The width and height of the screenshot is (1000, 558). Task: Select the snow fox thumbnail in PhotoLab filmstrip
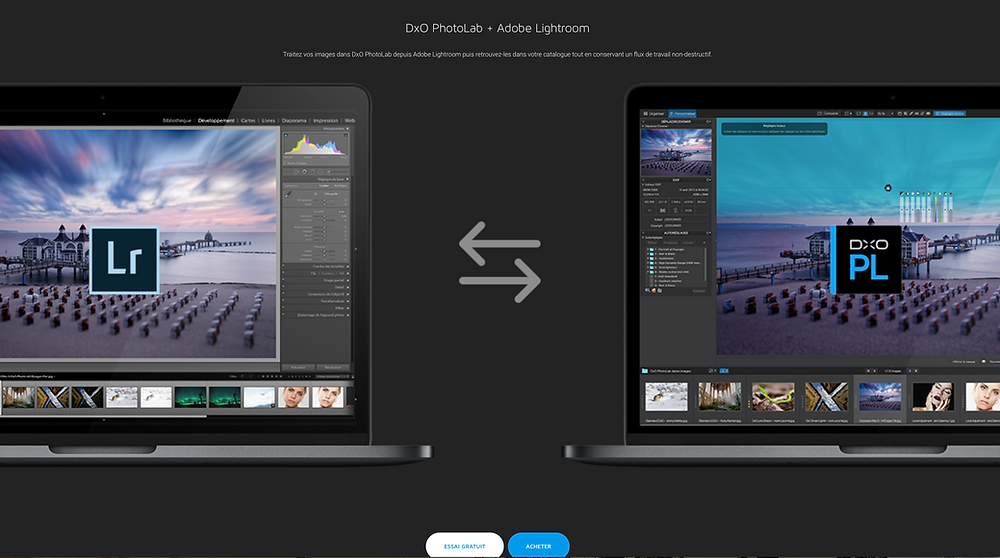tap(666, 397)
